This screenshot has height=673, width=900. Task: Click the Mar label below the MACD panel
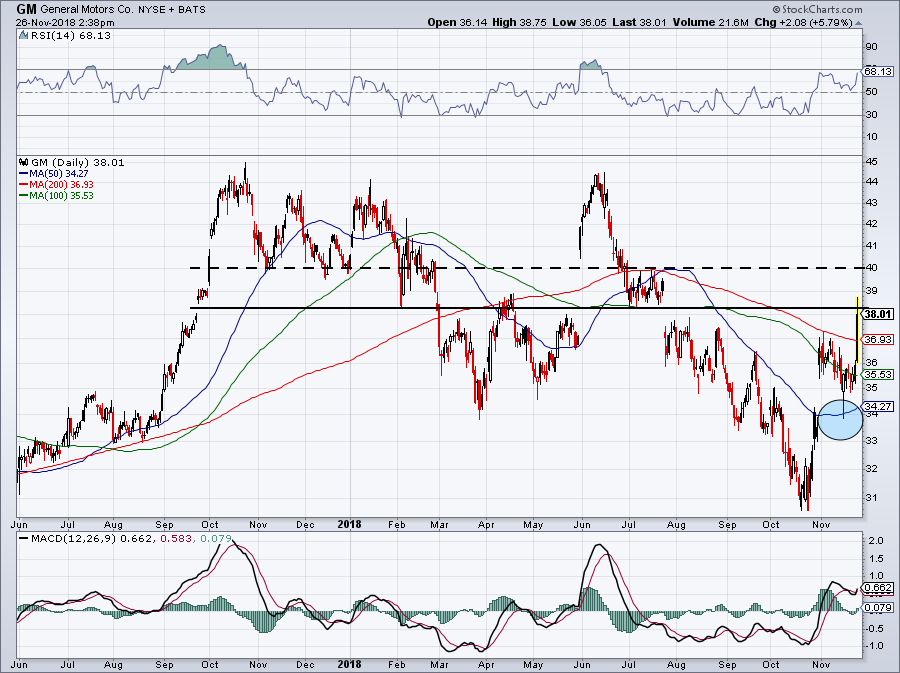coord(439,664)
